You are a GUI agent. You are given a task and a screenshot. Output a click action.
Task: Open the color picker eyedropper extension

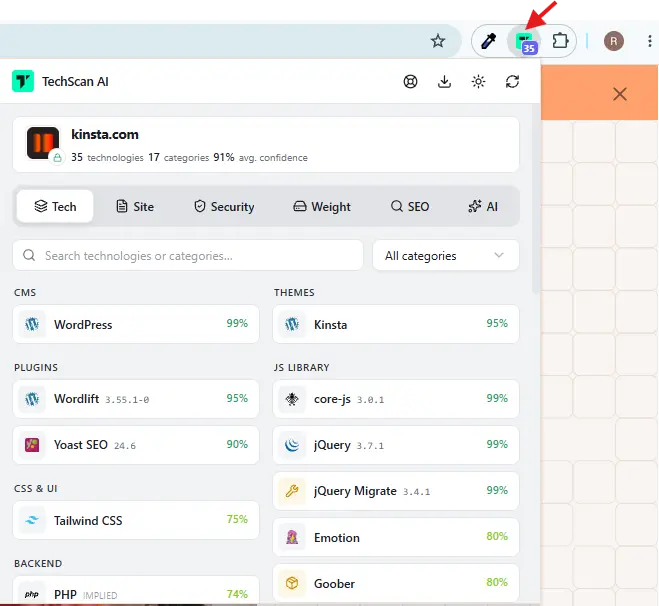point(488,41)
